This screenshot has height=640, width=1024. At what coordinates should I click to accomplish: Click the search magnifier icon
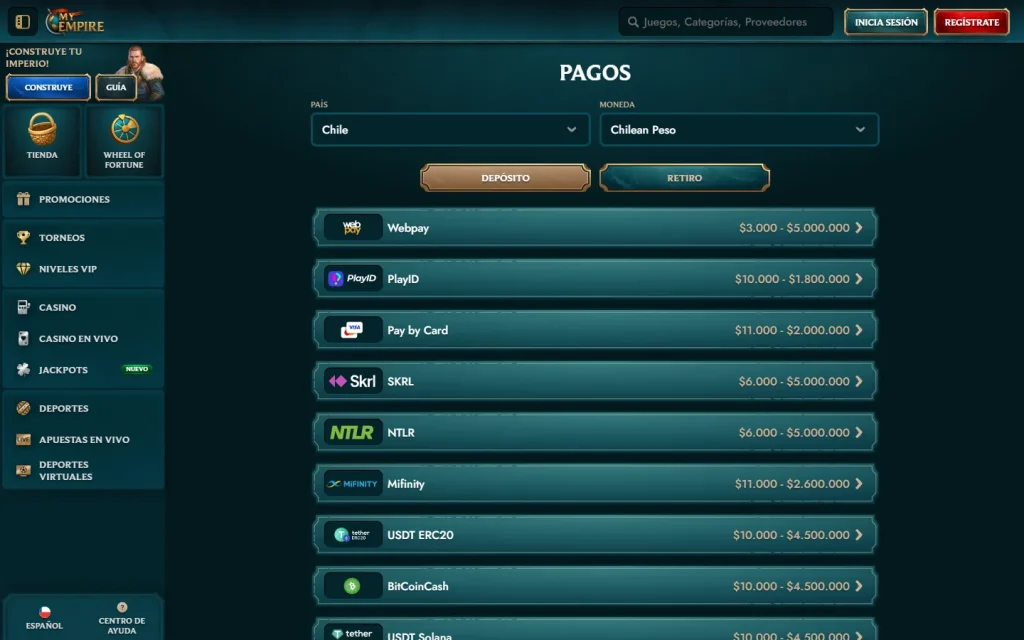click(x=633, y=22)
